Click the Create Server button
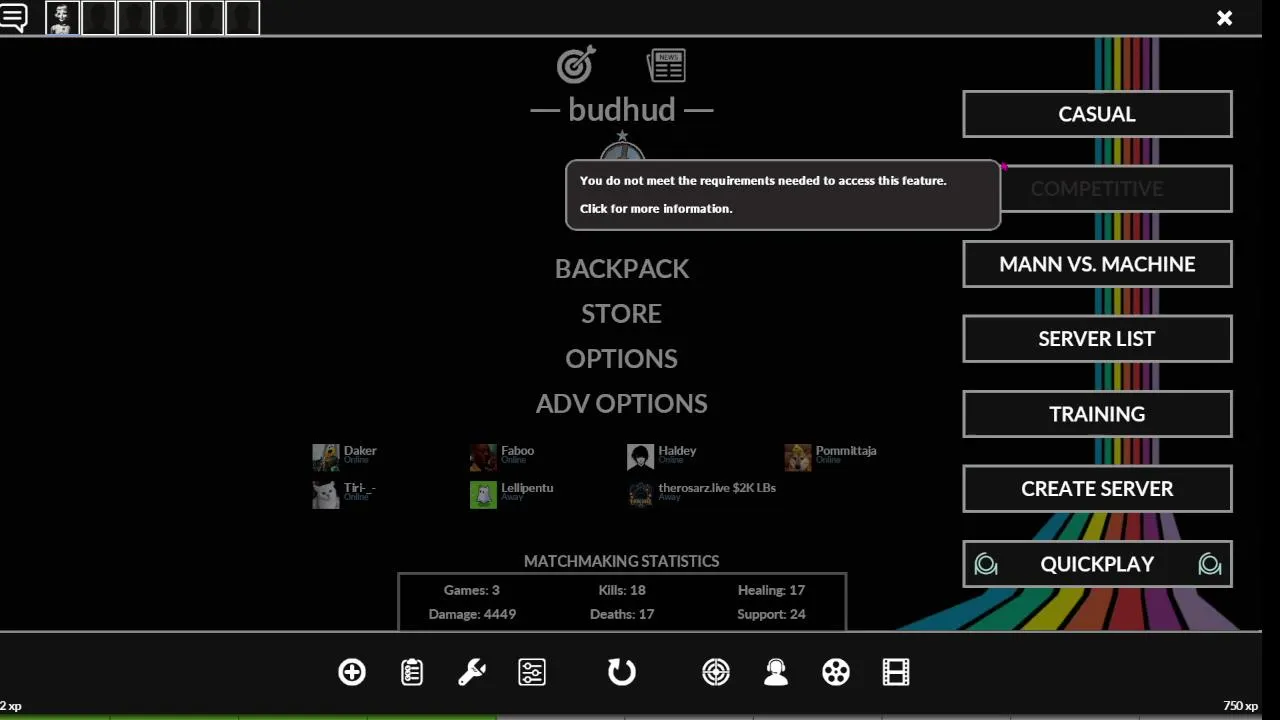The width and height of the screenshot is (1280, 720). coord(1097,489)
